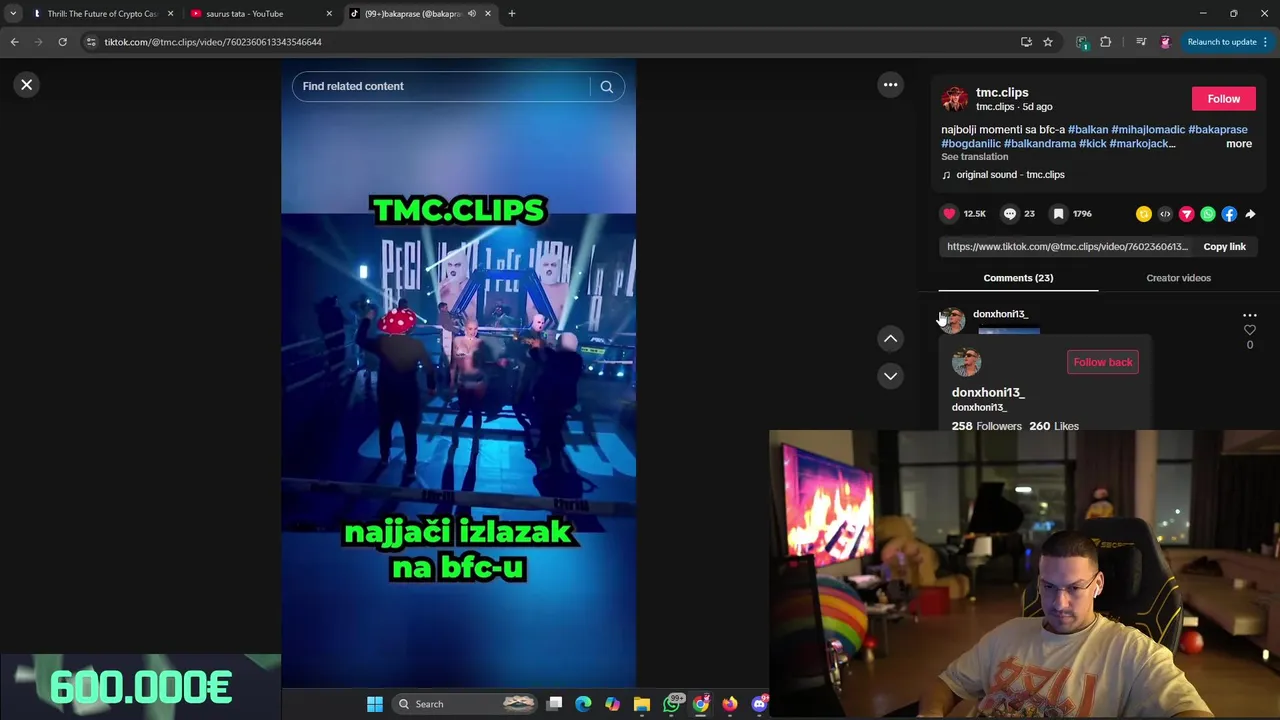
Task: Launch Microsoft Edge from the taskbar
Action: [583, 704]
